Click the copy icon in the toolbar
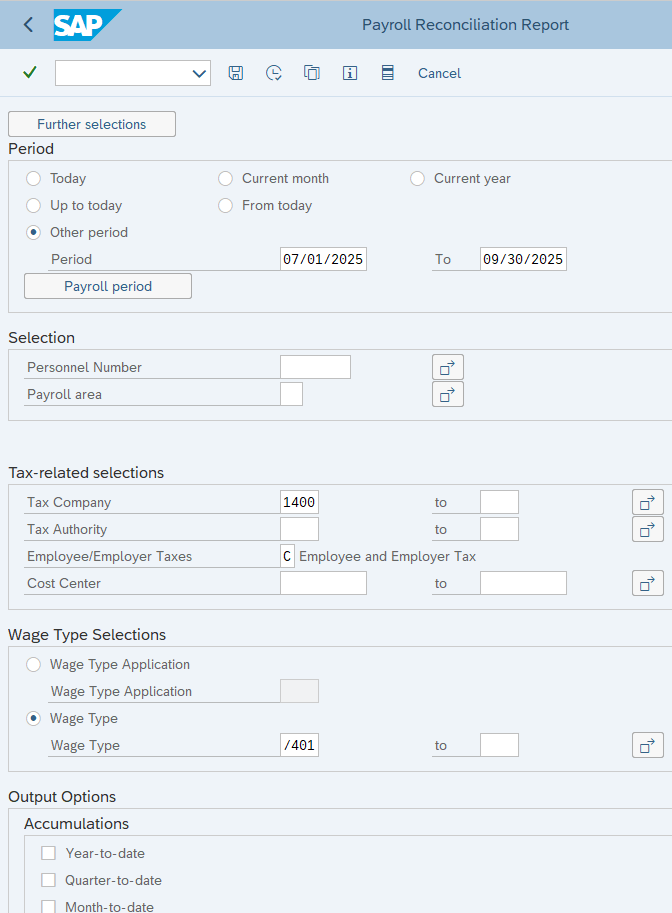Image resolution: width=672 pixels, height=913 pixels. [311, 73]
